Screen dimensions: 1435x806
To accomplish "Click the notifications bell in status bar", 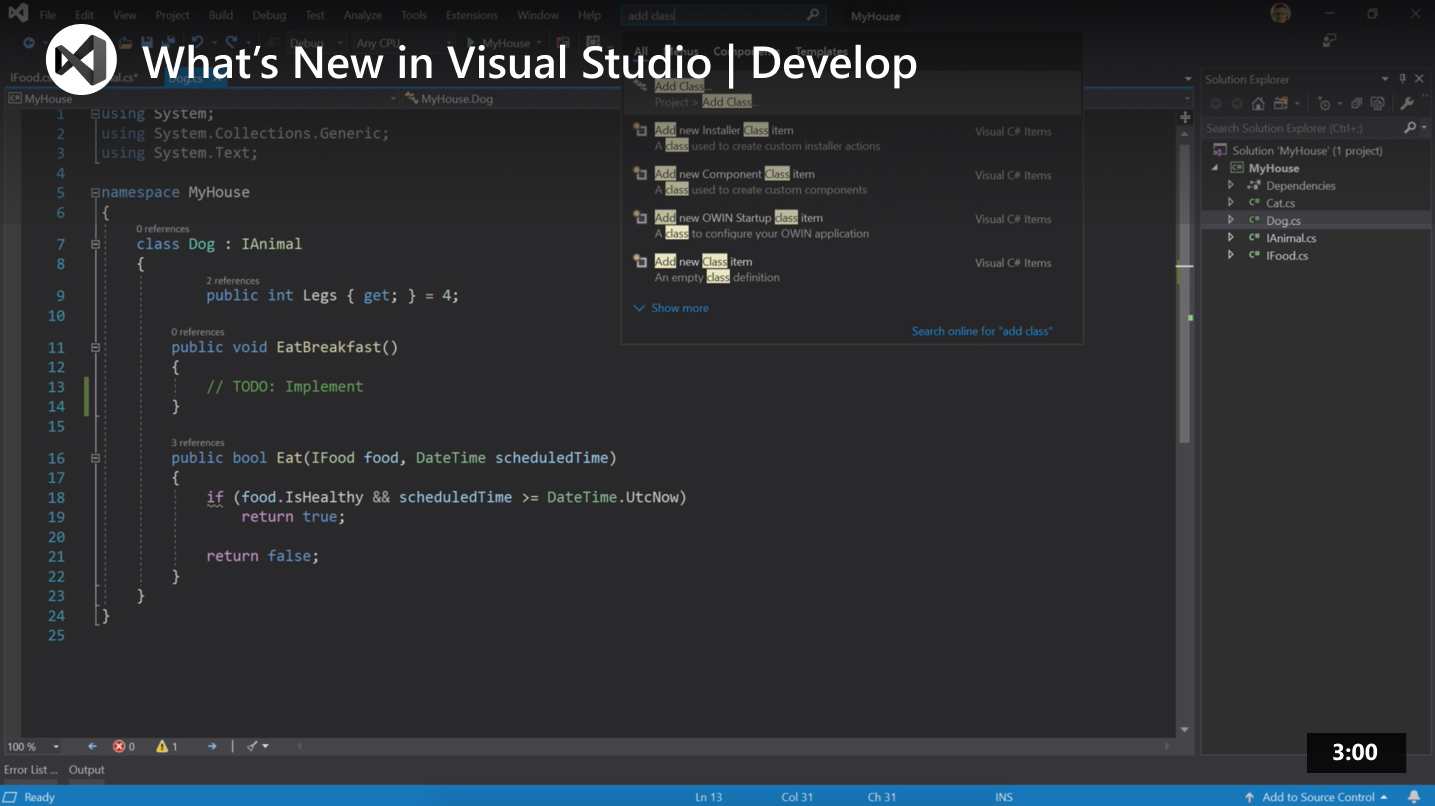I will (x=1414, y=797).
